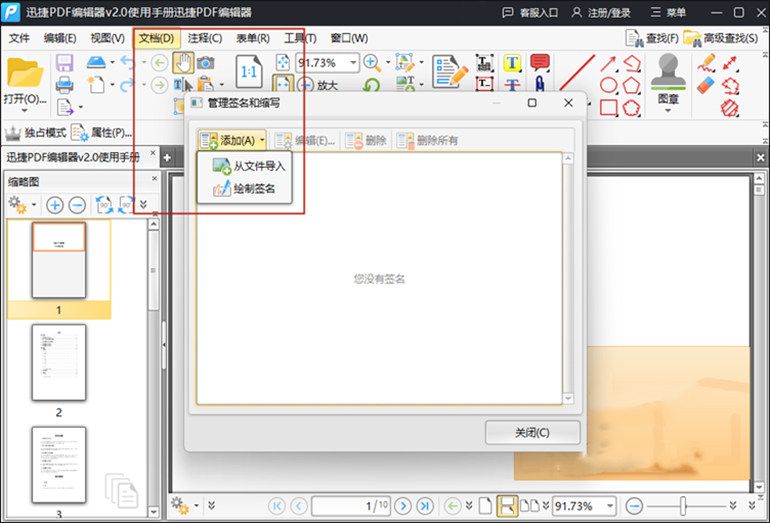The height and width of the screenshot is (523, 770).
Task: Choose 从文件导入 from the add menu
Action: [248, 166]
